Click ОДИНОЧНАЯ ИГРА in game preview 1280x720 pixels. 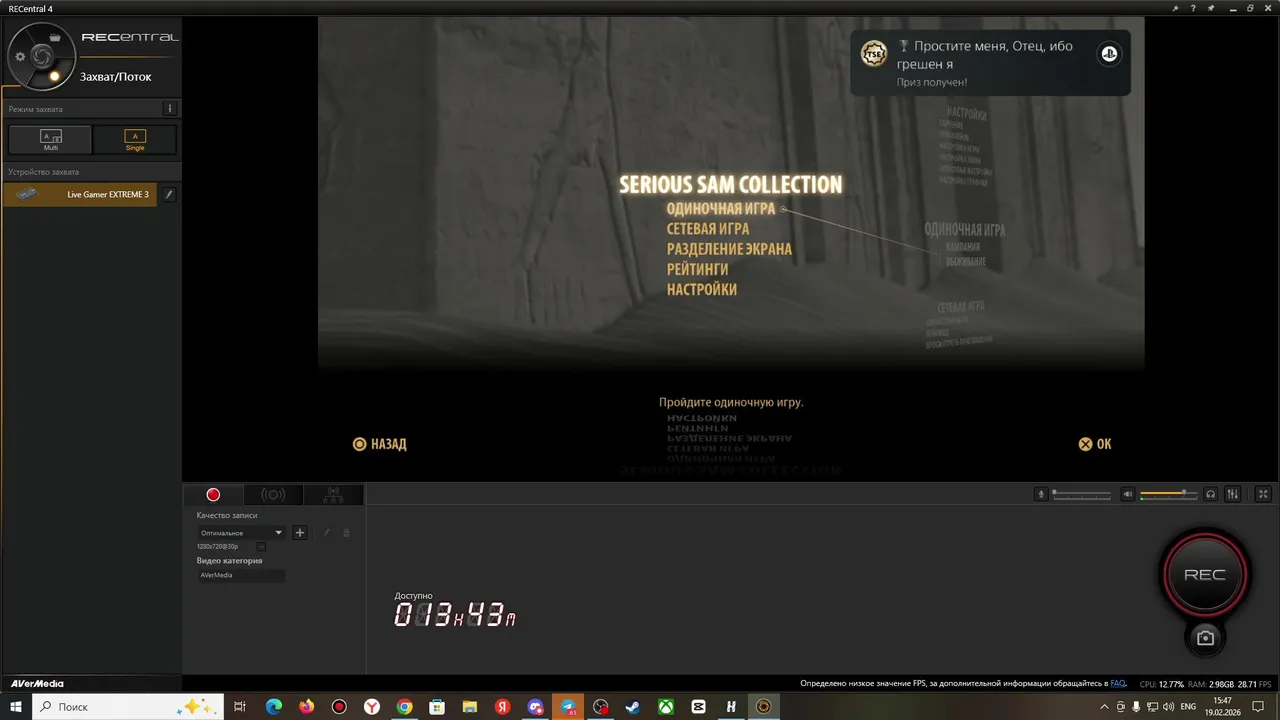click(721, 209)
